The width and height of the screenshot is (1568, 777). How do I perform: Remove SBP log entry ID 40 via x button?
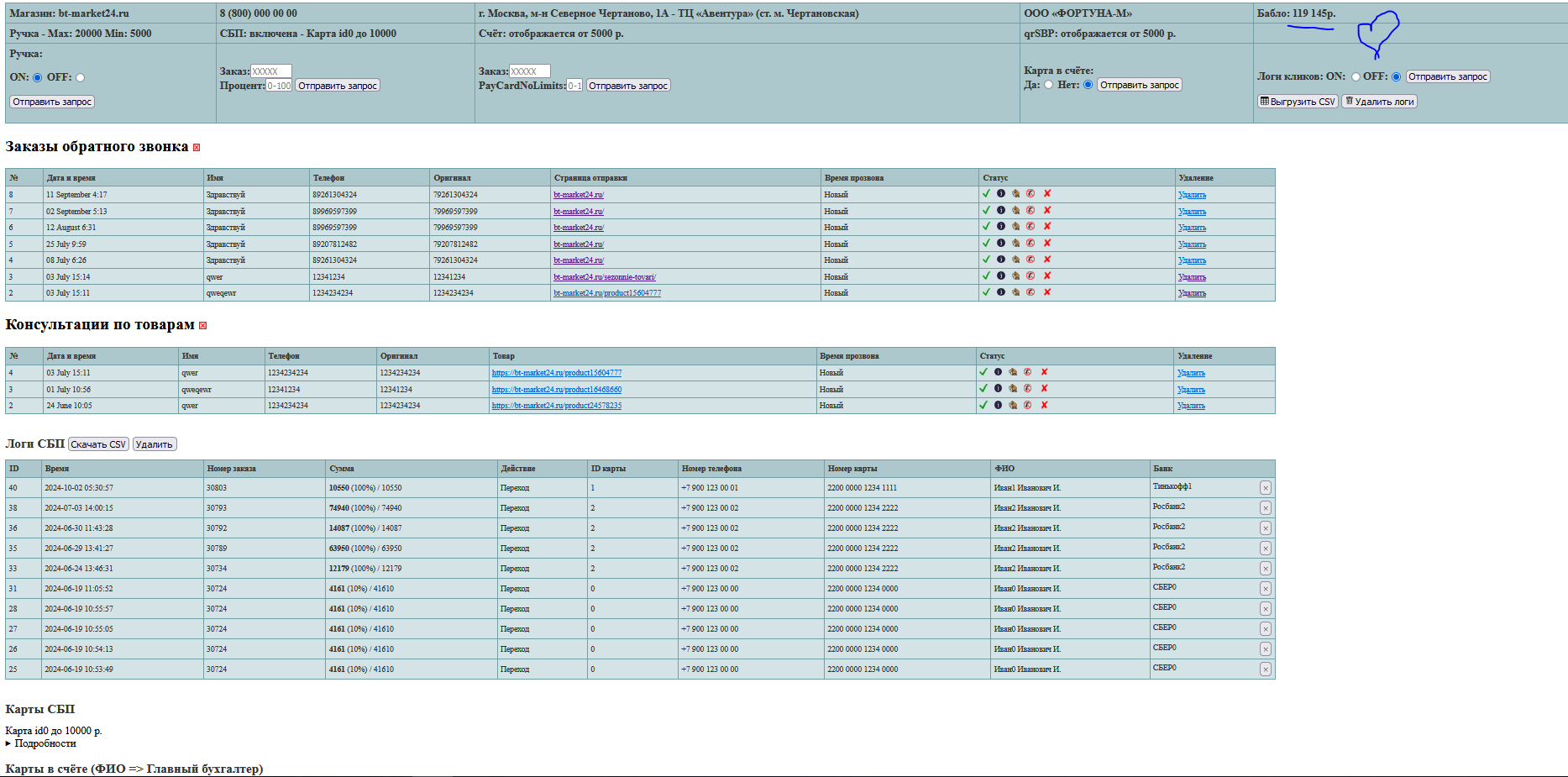pos(1266,488)
